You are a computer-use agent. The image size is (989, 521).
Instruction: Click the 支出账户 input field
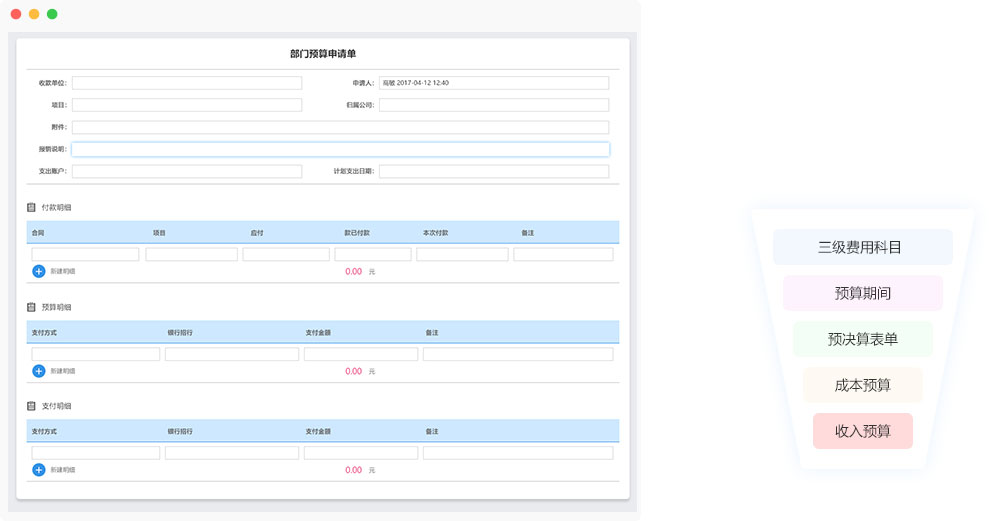pos(186,171)
